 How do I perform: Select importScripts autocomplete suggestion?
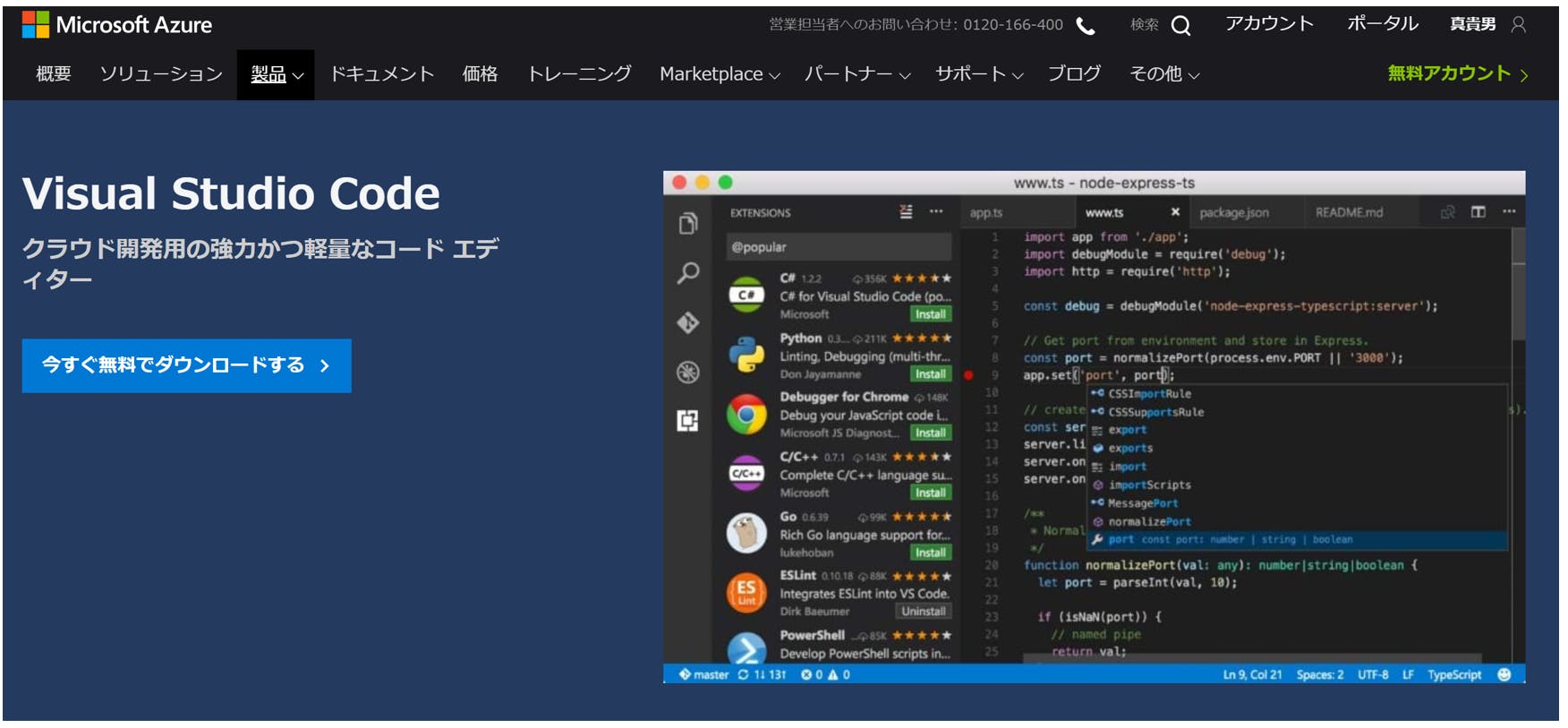click(x=1298, y=485)
